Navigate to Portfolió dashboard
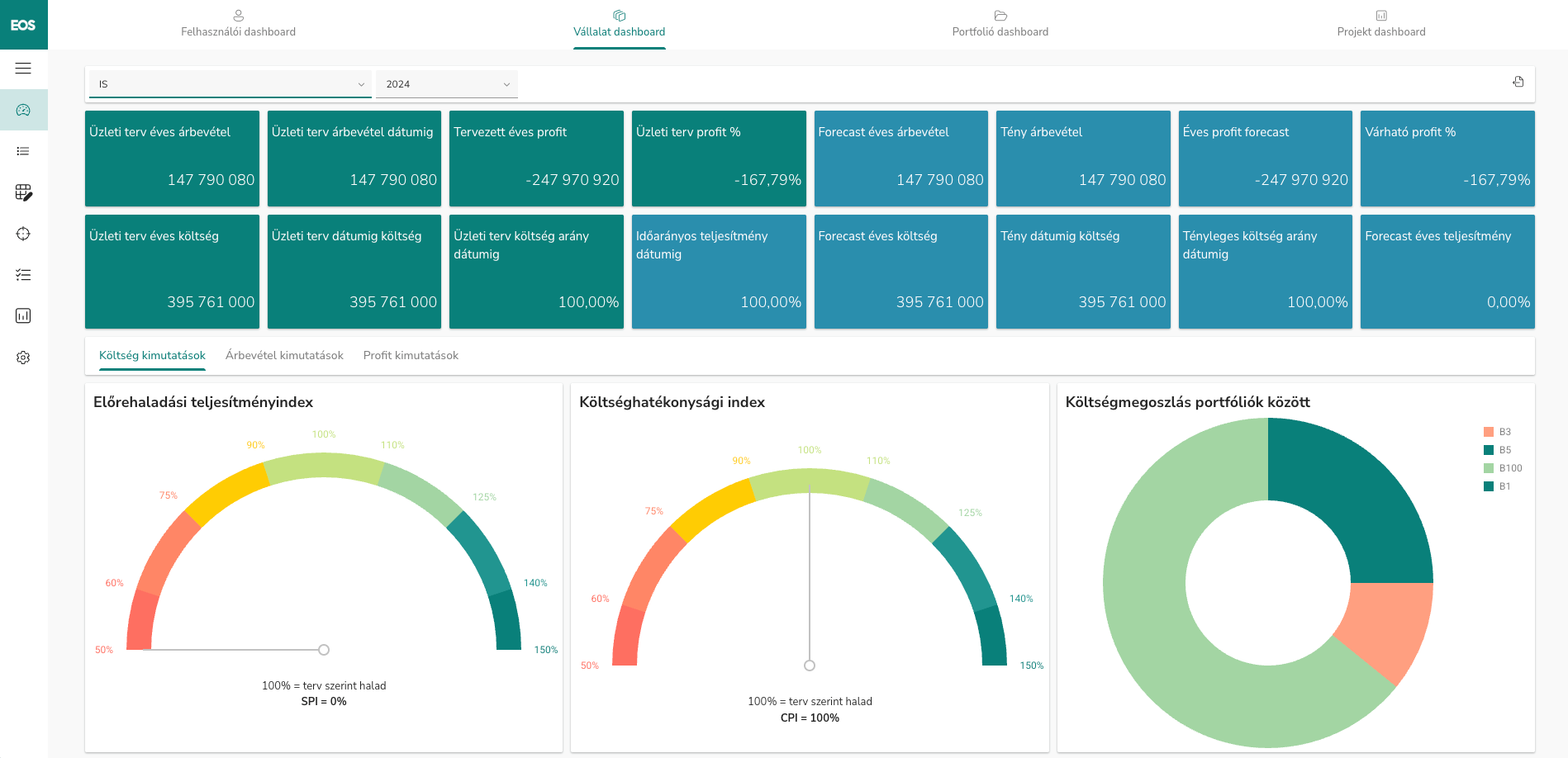The image size is (1568, 758). [1000, 31]
